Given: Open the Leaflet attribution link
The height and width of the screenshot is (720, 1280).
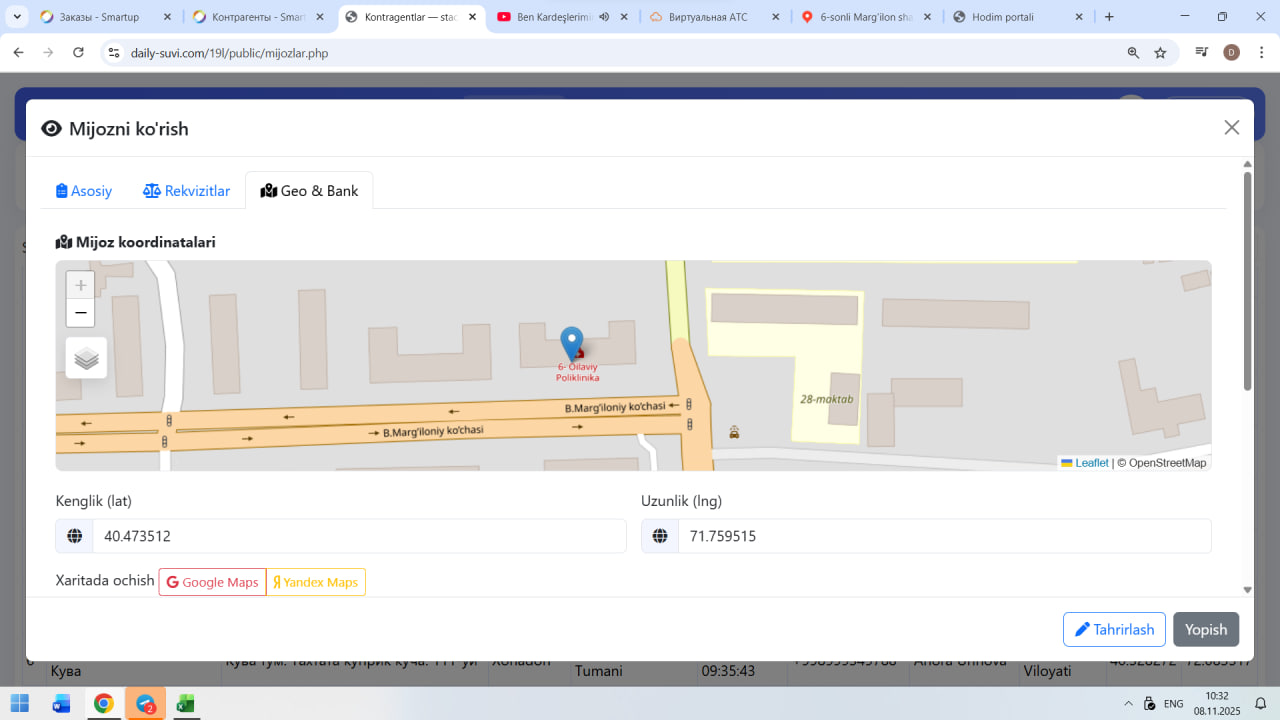Looking at the screenshot, I should pos(1085,463).
